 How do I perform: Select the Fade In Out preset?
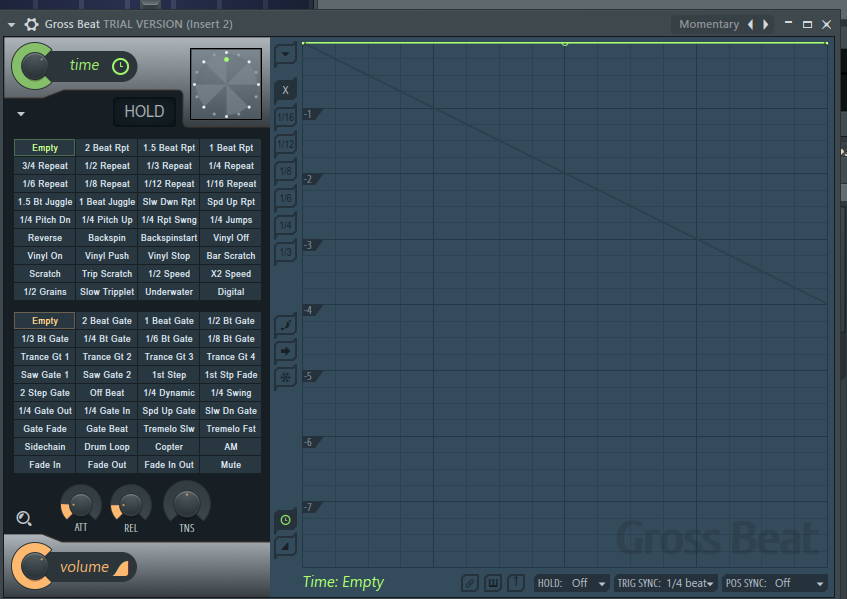(x=169, y=465)
